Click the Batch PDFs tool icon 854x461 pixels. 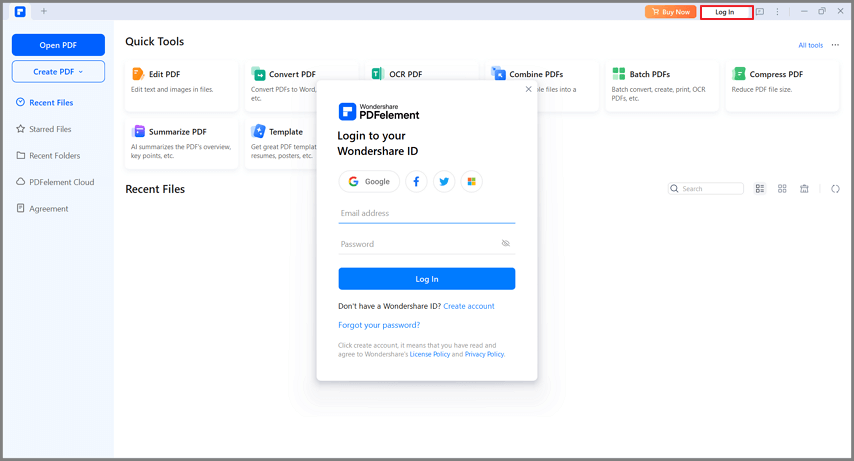point(619,74)
